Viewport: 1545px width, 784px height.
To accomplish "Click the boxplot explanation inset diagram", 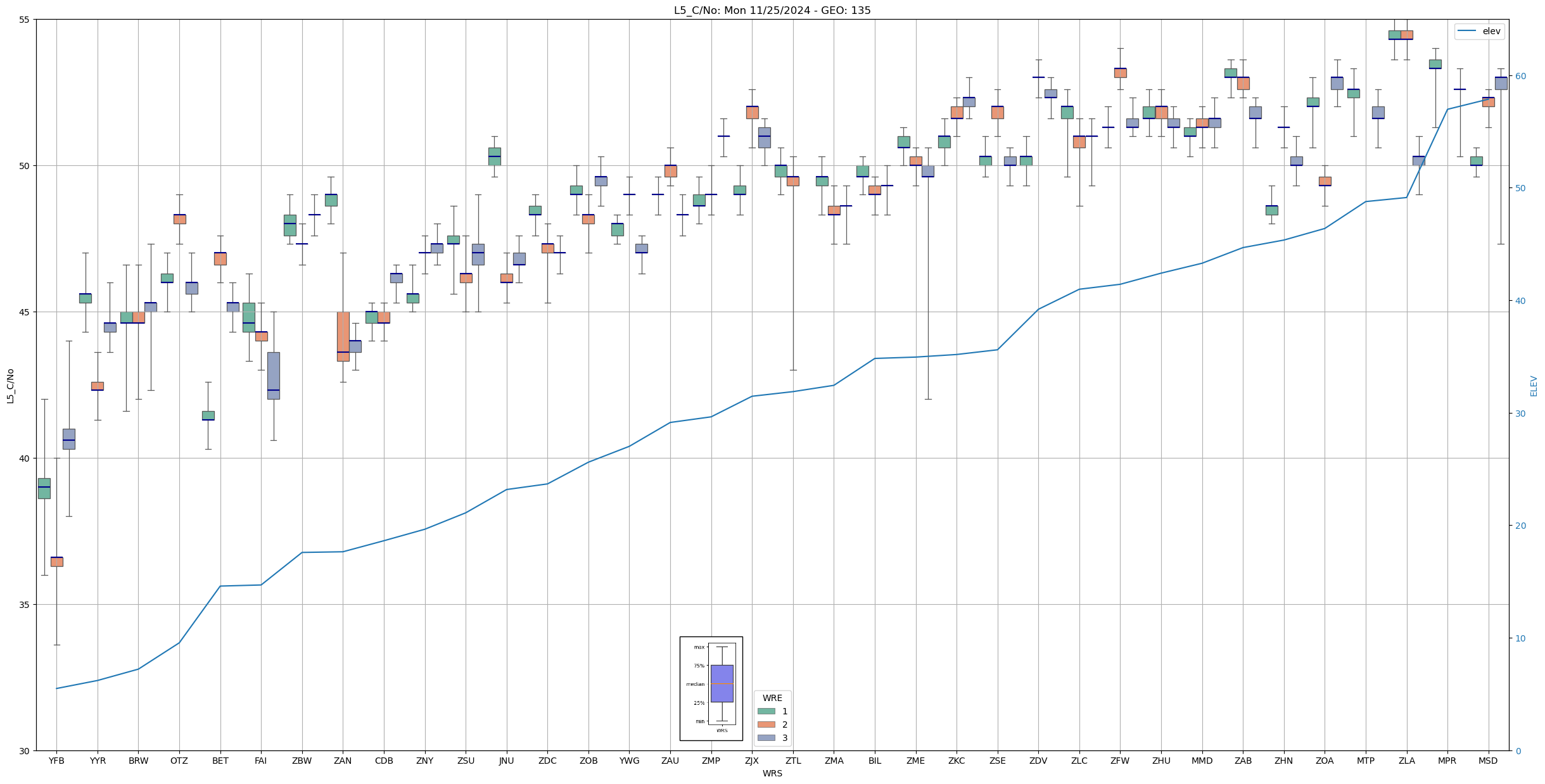I will tap(711, 688).
